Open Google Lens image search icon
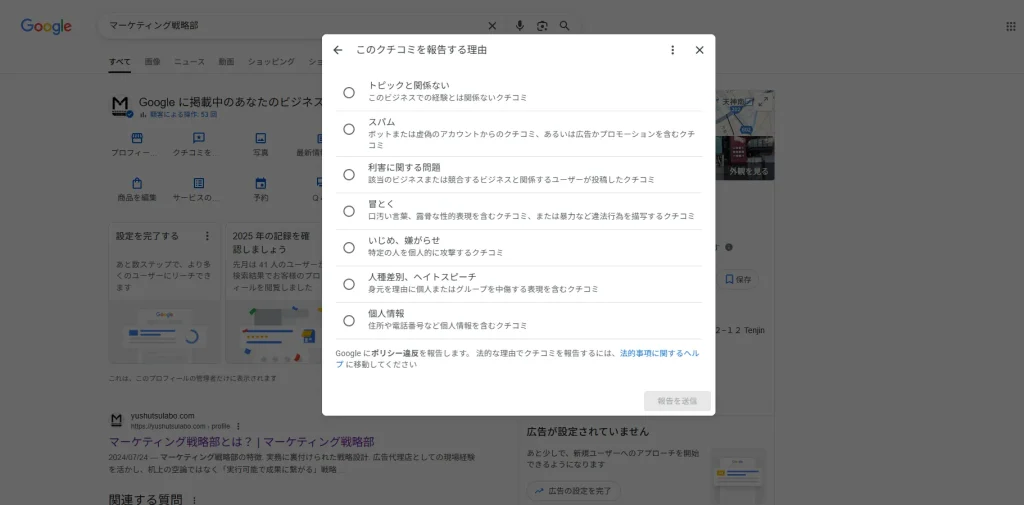 [542, 26]
